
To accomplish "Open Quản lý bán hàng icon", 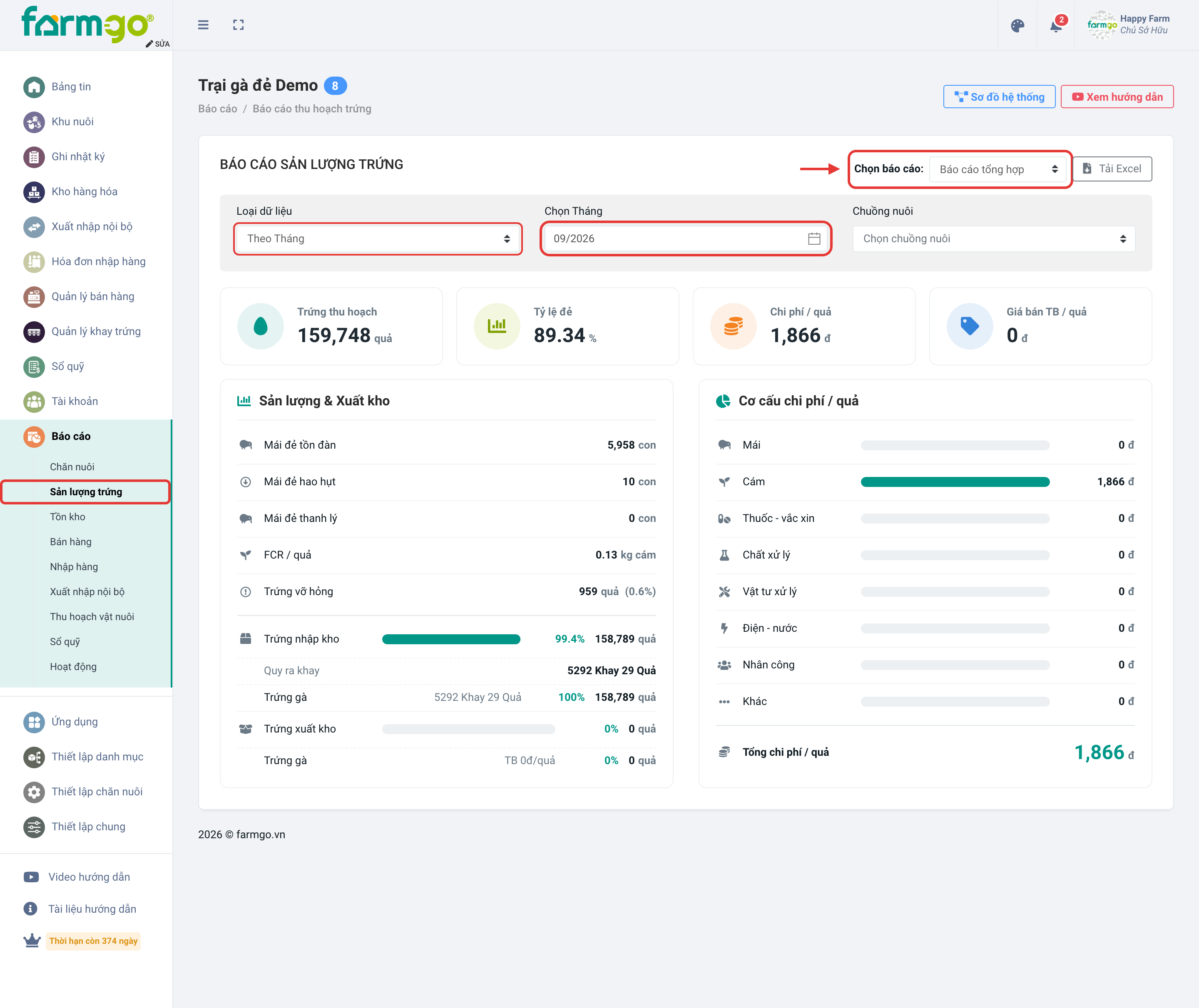I will pos(34,297).
